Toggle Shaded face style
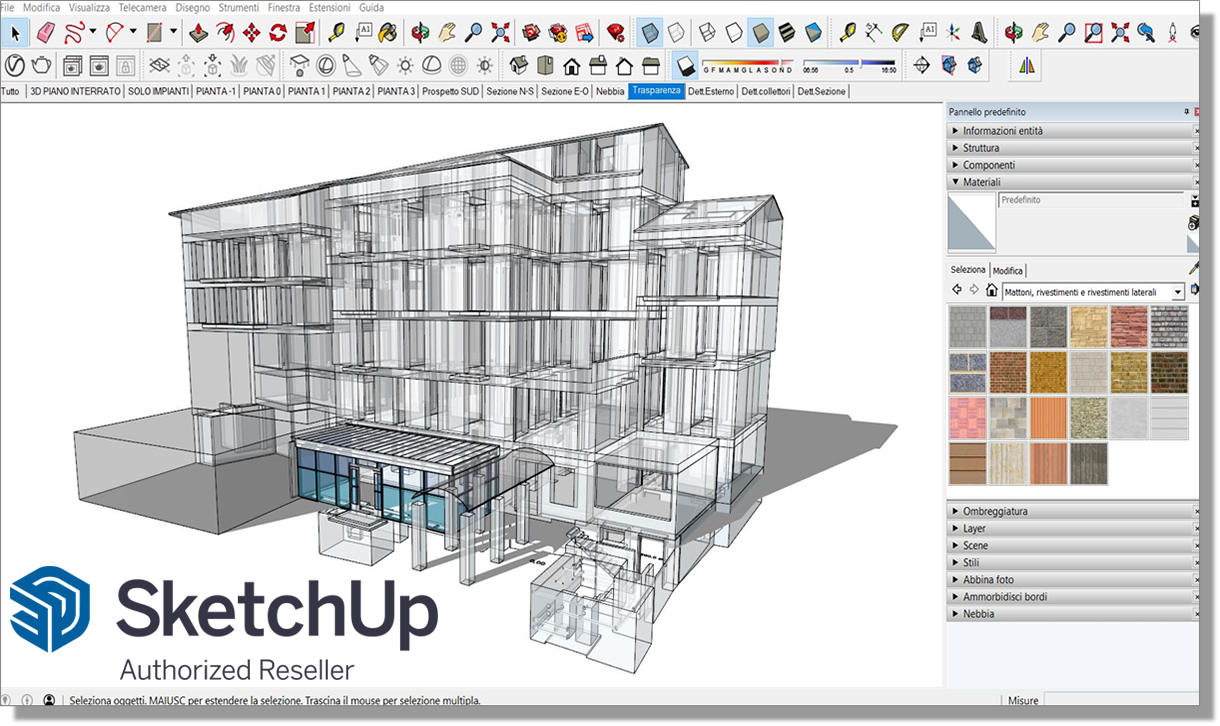Viewport: 1220px width, 726px height. 761,33
